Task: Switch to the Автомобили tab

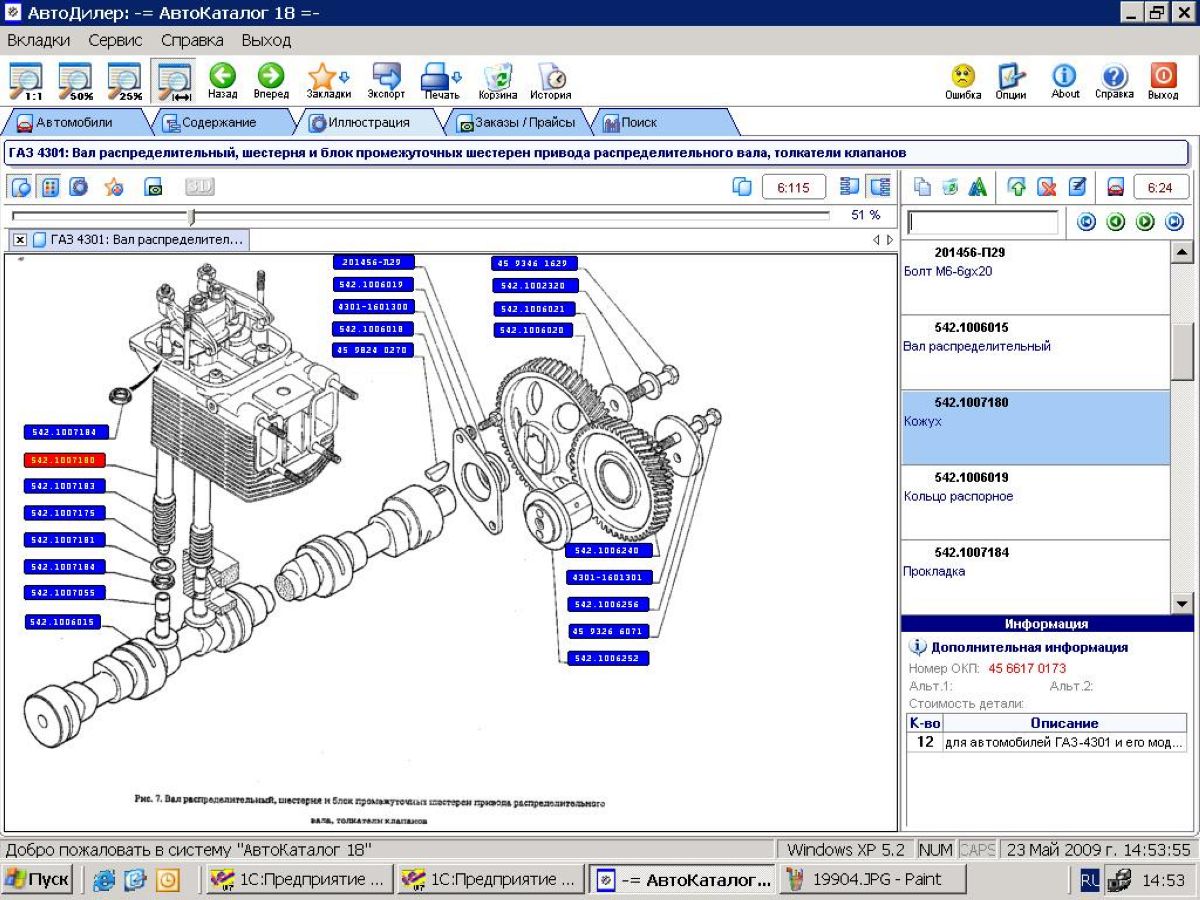Action: [74, 123]
